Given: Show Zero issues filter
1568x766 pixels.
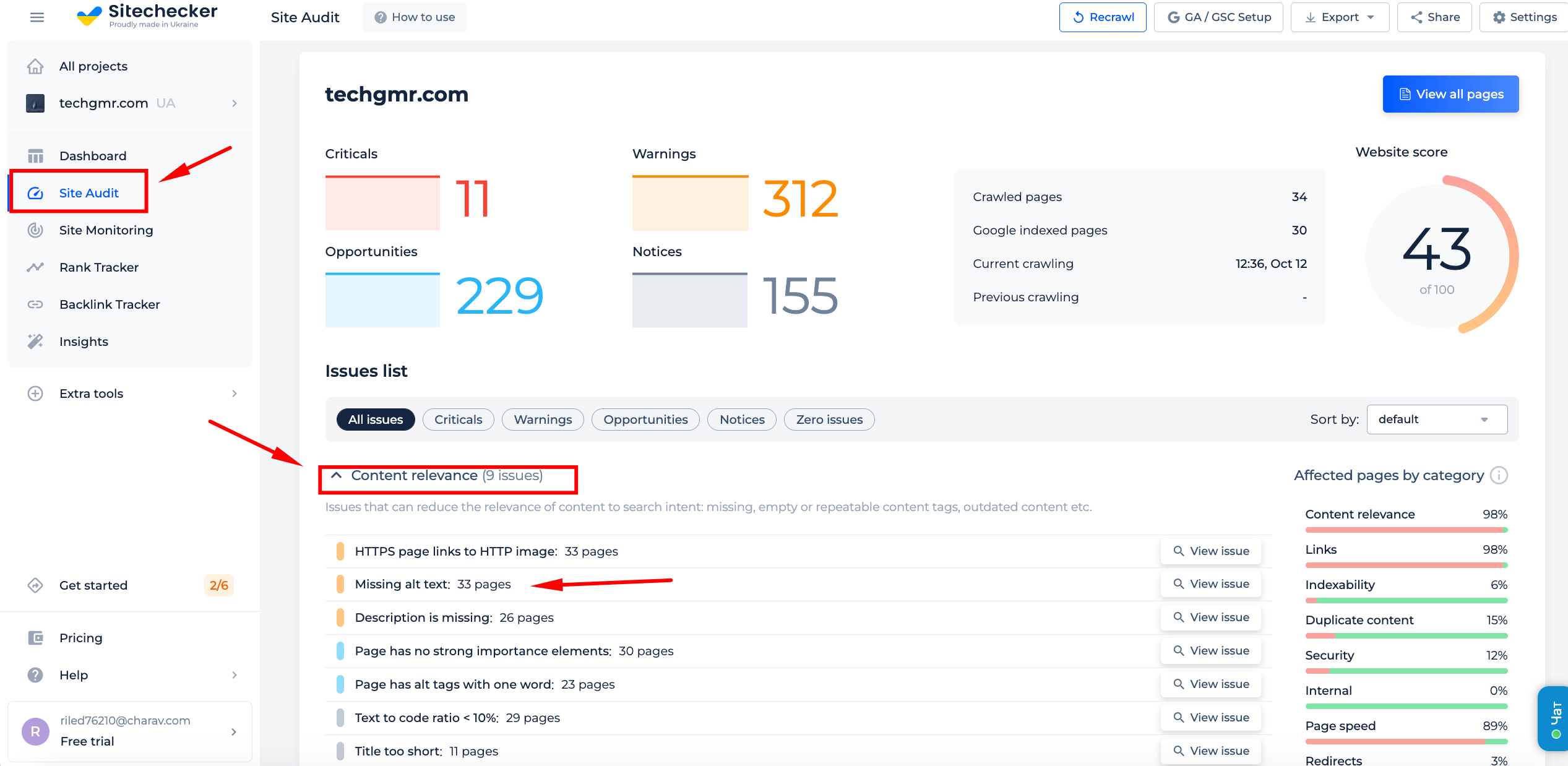Looking at the screenshot, I should pos(829,420).
